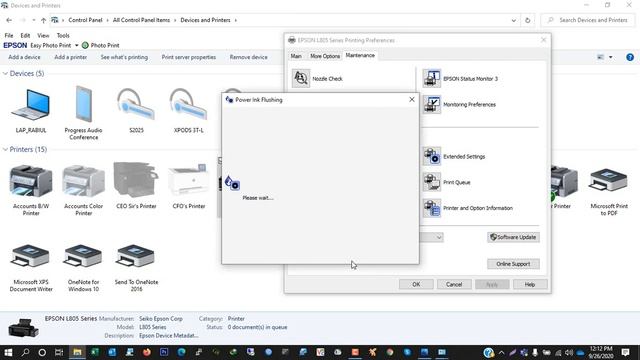This screenshot has width=640, height=360.
Task: Click the Online Support button
Action: [x=513, y=264]
